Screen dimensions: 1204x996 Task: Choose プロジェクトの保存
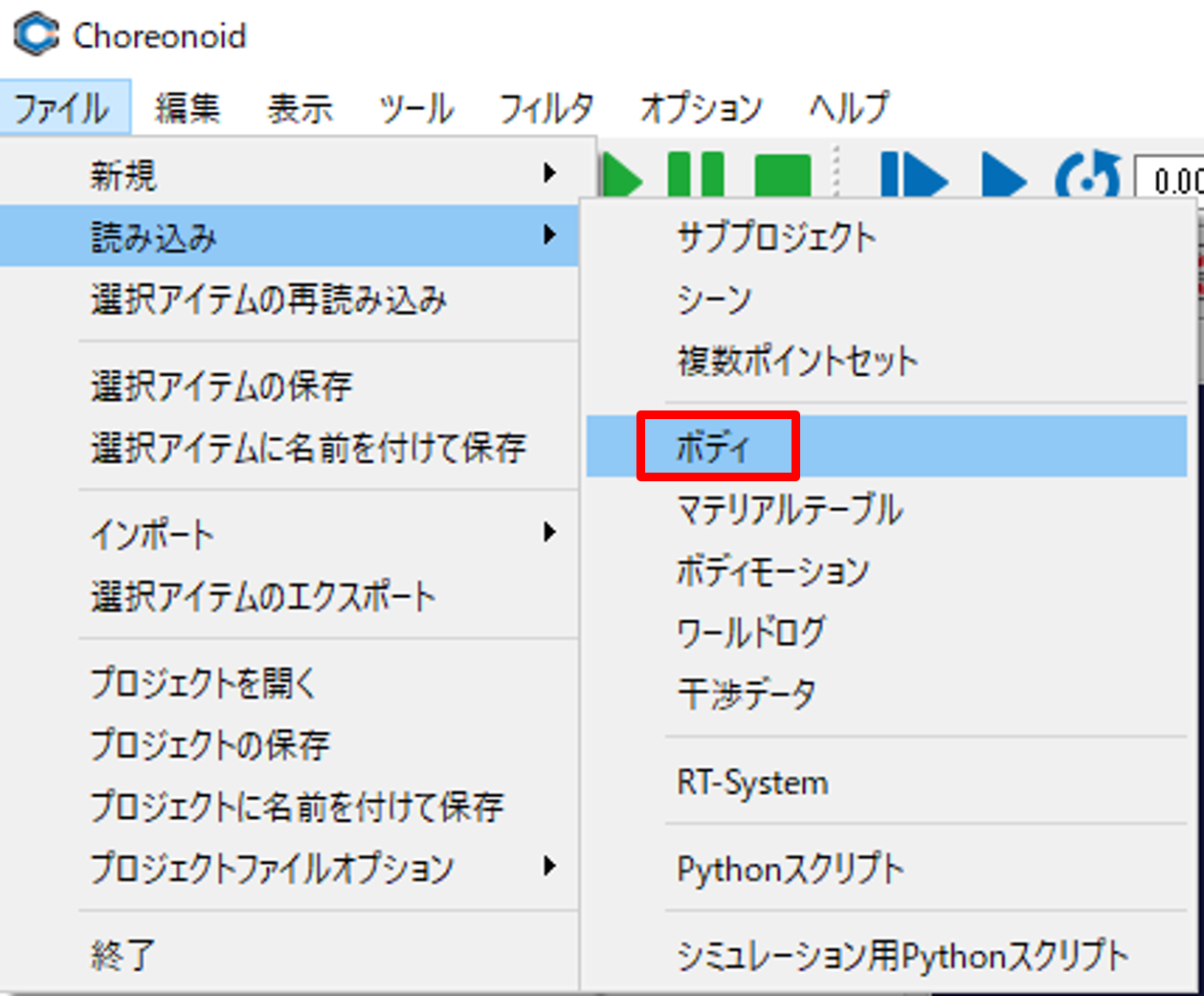click(x=289, y=744)
